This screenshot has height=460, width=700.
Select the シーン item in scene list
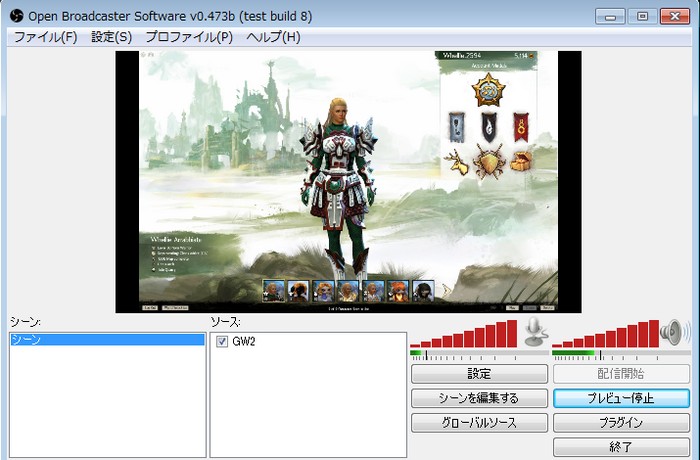point(107,339)
